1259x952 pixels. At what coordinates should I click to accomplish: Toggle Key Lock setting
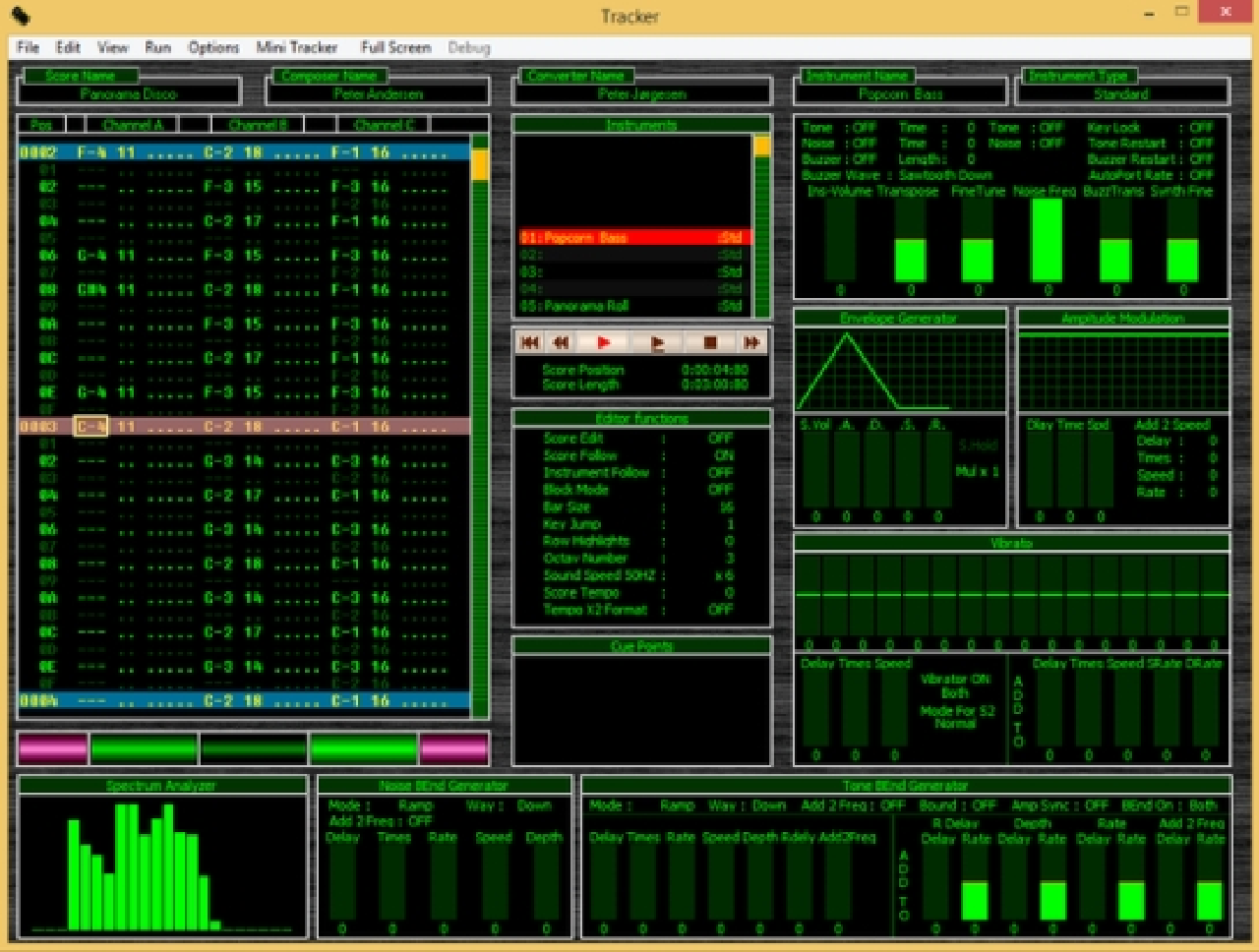click(1201, 127)
